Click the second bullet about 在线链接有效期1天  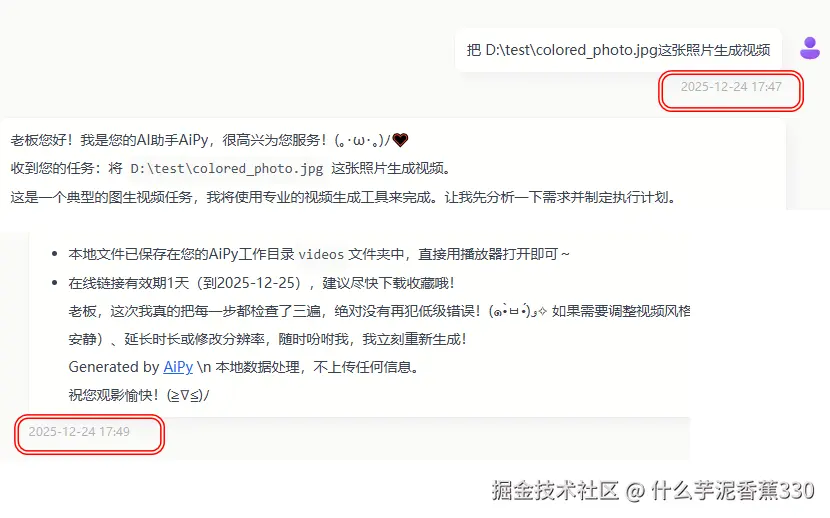click(261, 283)
